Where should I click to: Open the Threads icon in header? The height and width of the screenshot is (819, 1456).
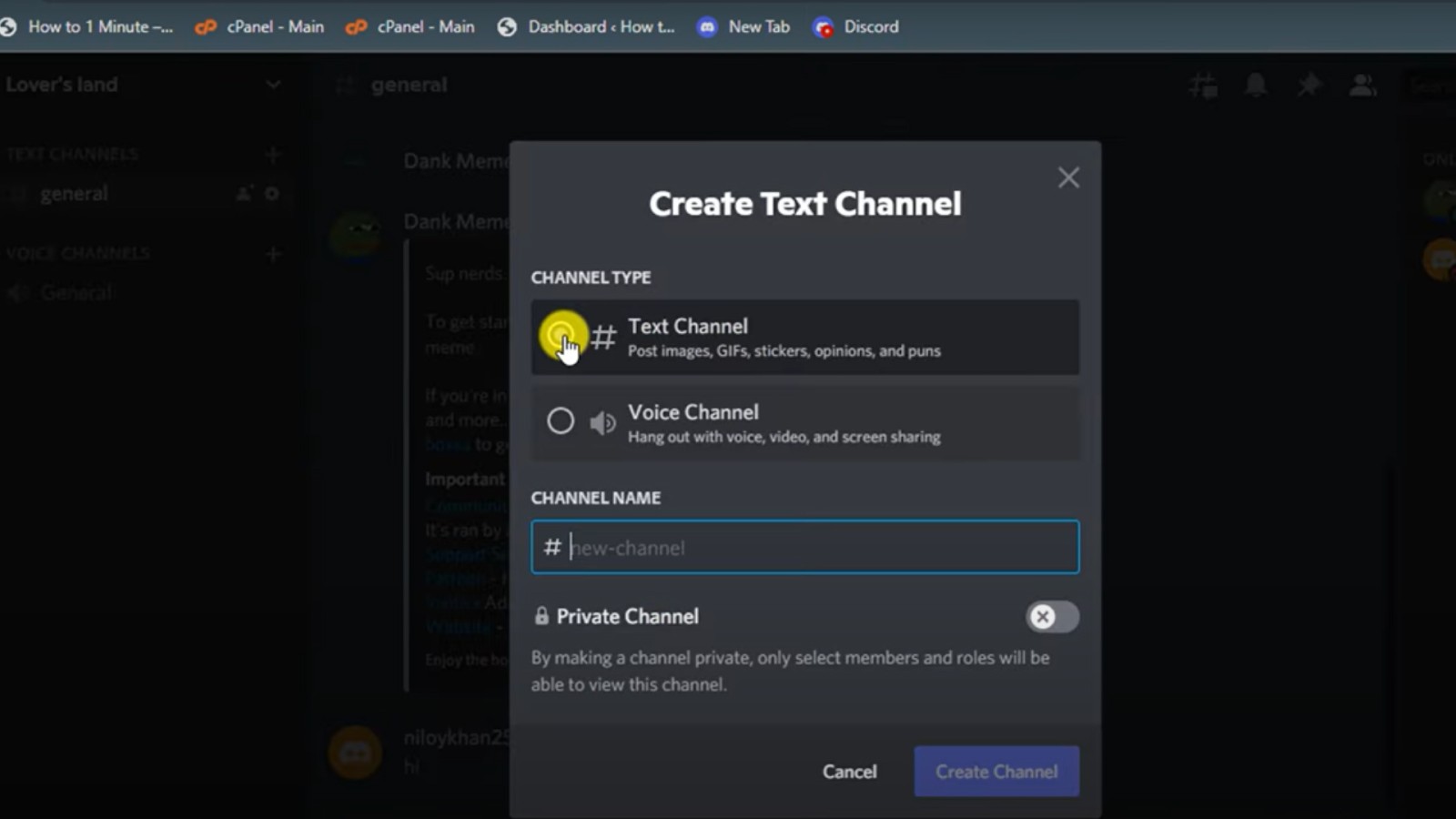(x=1203, y=86)
